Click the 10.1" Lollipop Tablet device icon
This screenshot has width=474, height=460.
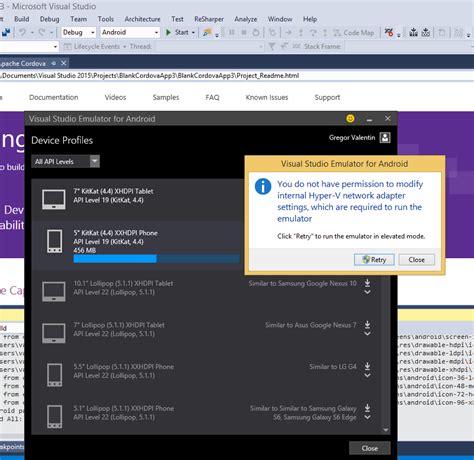(54, 291)
